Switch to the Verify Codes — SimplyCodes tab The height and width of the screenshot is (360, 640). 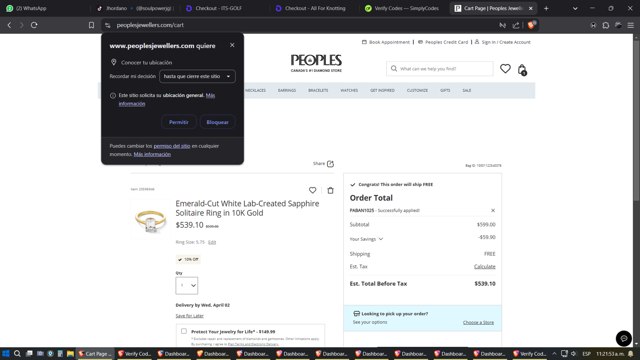pos(402,8)
